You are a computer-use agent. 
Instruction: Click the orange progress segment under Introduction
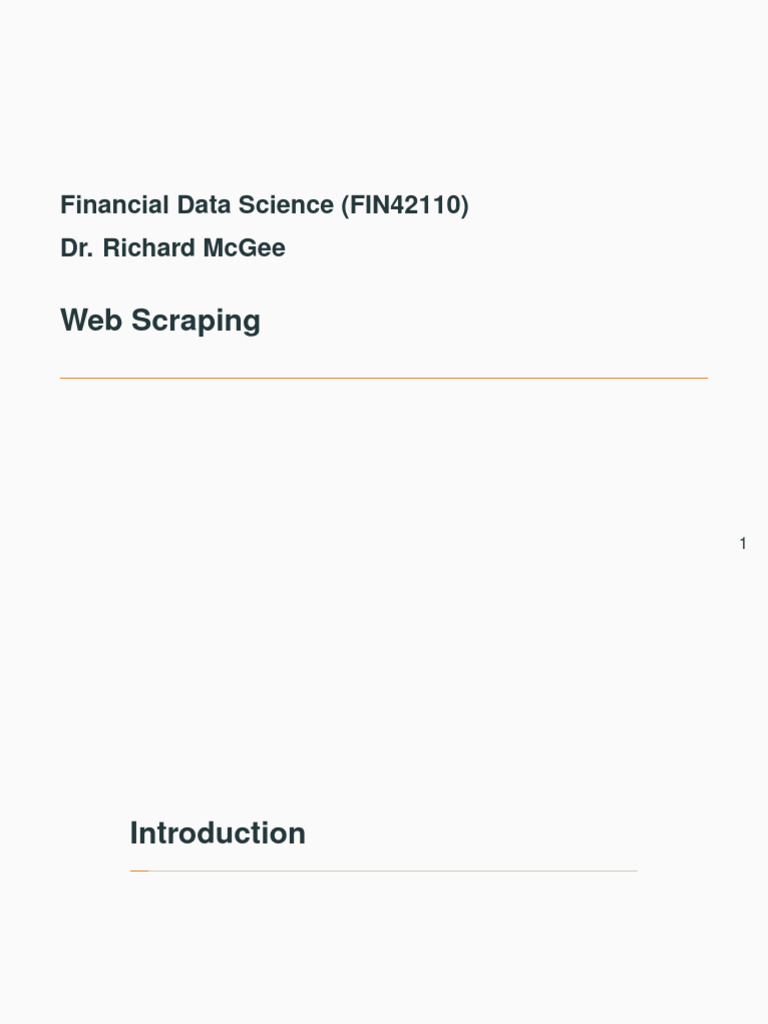tap(139, 871)
